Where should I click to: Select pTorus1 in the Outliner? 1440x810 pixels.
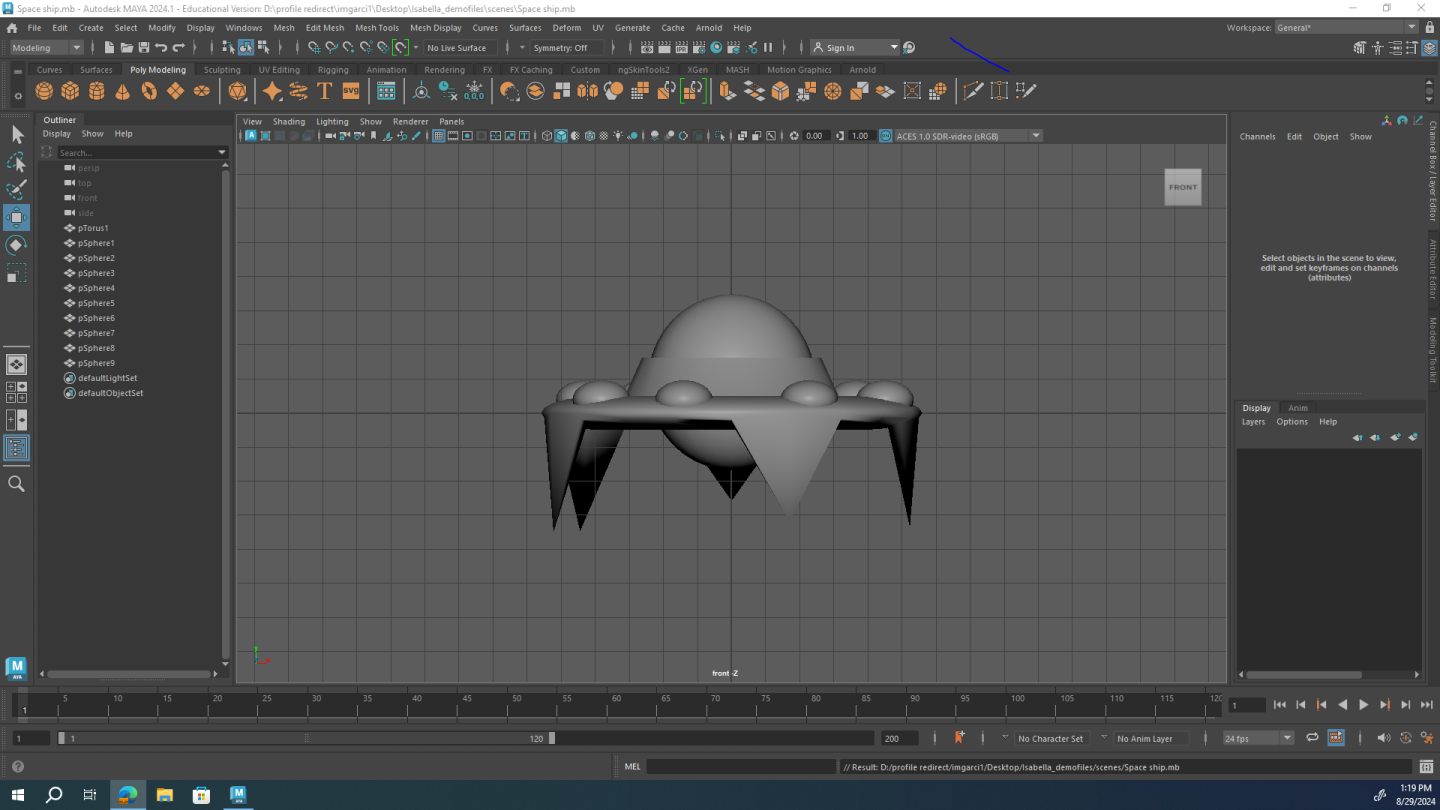[x=93, y=228]
